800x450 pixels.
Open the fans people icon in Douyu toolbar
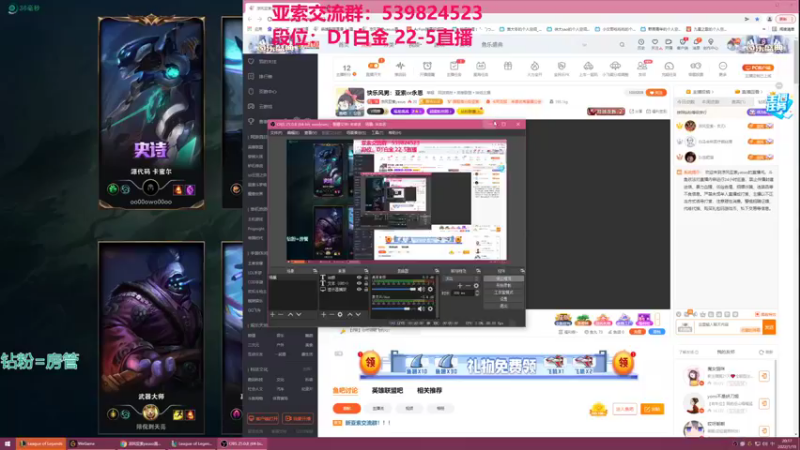(x=642, y=67)
